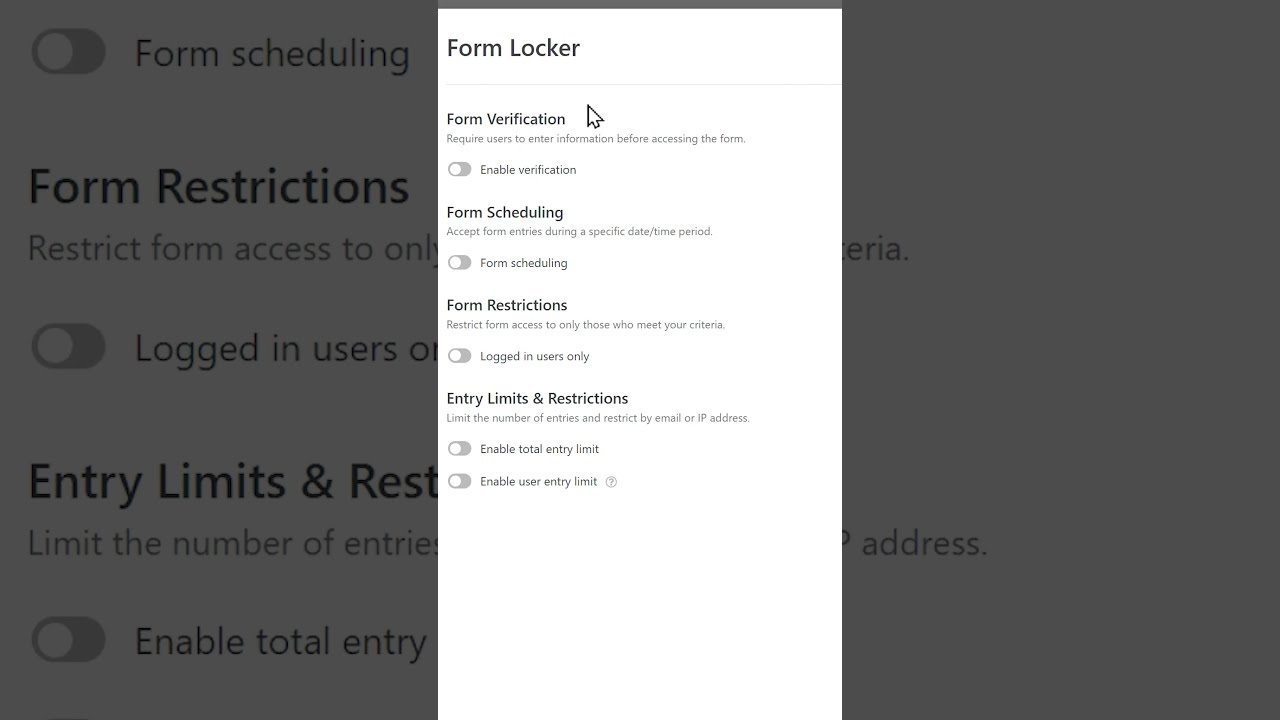
Task: Switch on Enable total entry limit
Action: (x=459, y=449)
